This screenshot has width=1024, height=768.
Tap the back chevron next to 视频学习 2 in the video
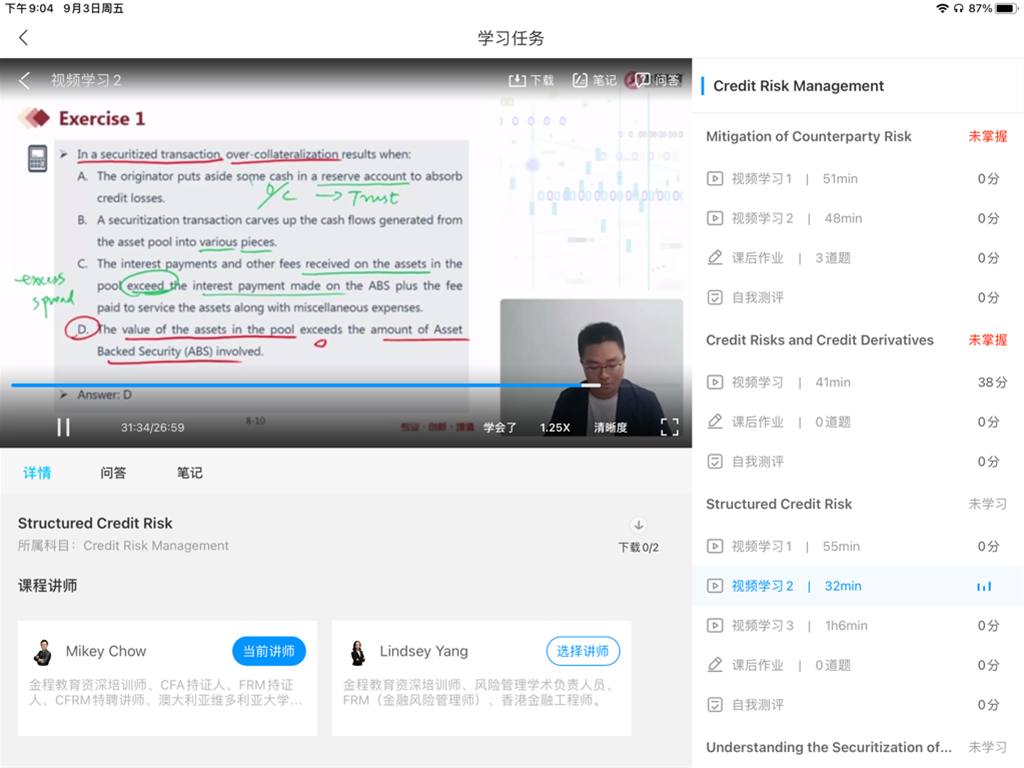(24, 80)
